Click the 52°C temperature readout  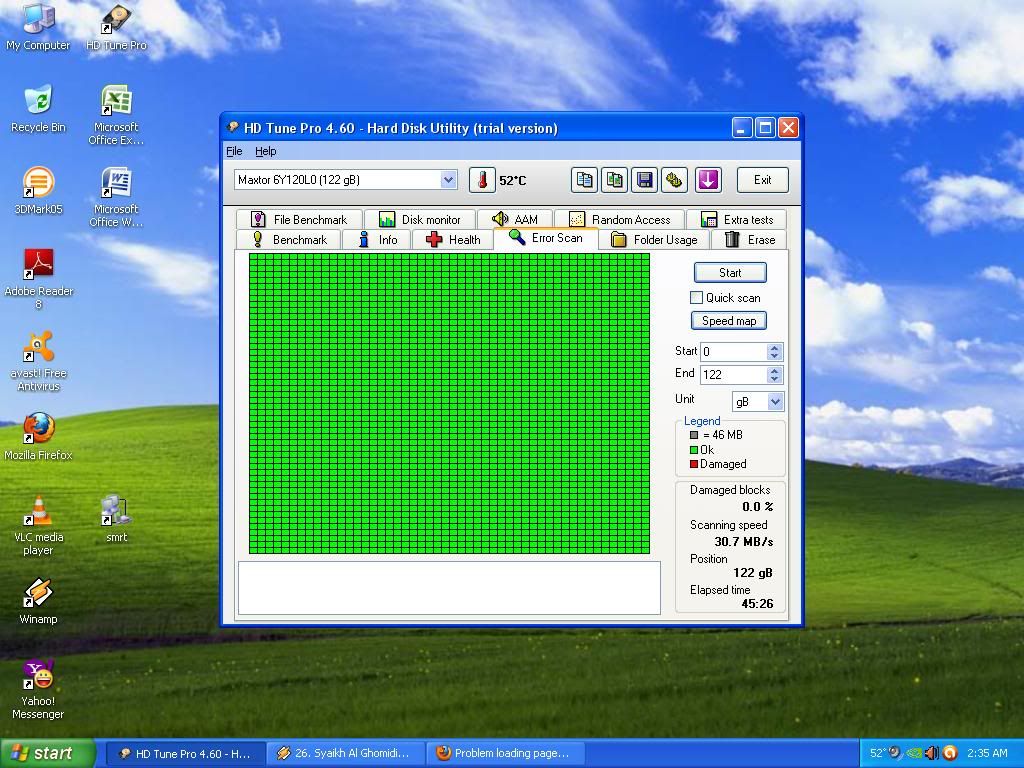(513, 181)
